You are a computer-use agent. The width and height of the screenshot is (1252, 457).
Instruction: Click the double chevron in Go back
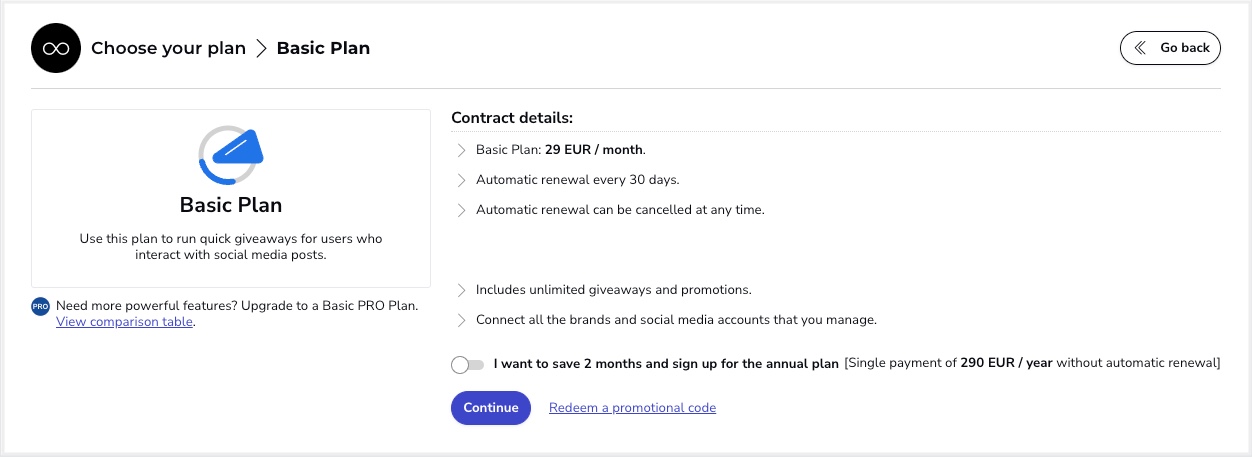pyautogui.click(x=1140, y=47)
